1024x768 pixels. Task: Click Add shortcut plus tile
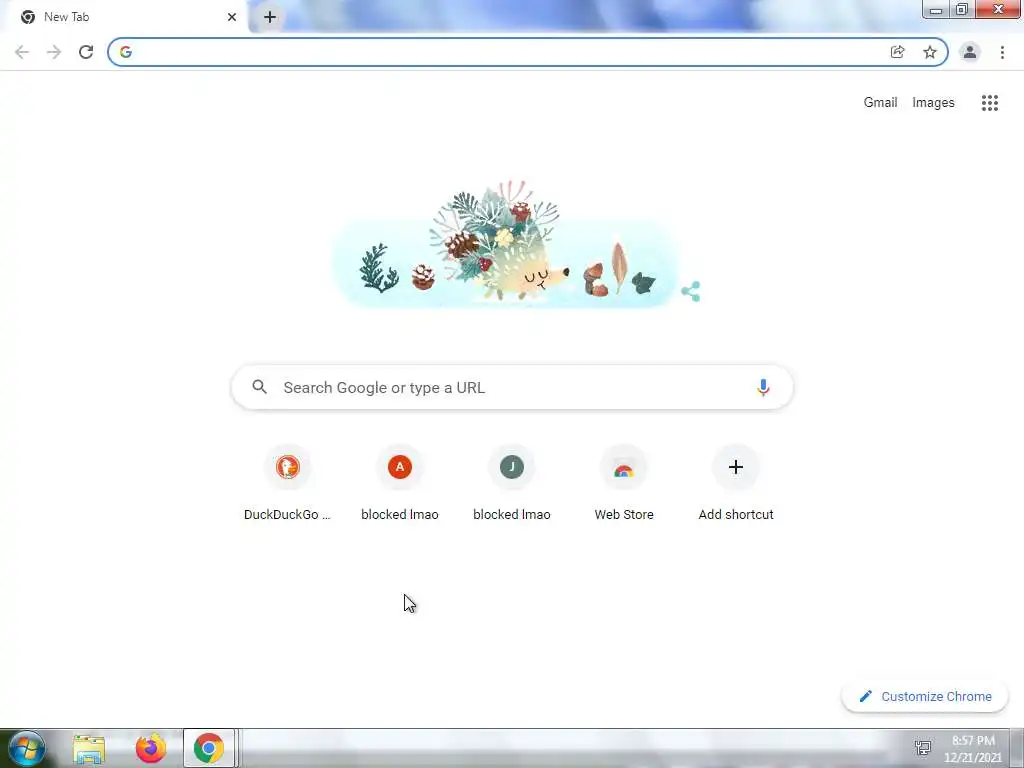(x=736, y=484)
